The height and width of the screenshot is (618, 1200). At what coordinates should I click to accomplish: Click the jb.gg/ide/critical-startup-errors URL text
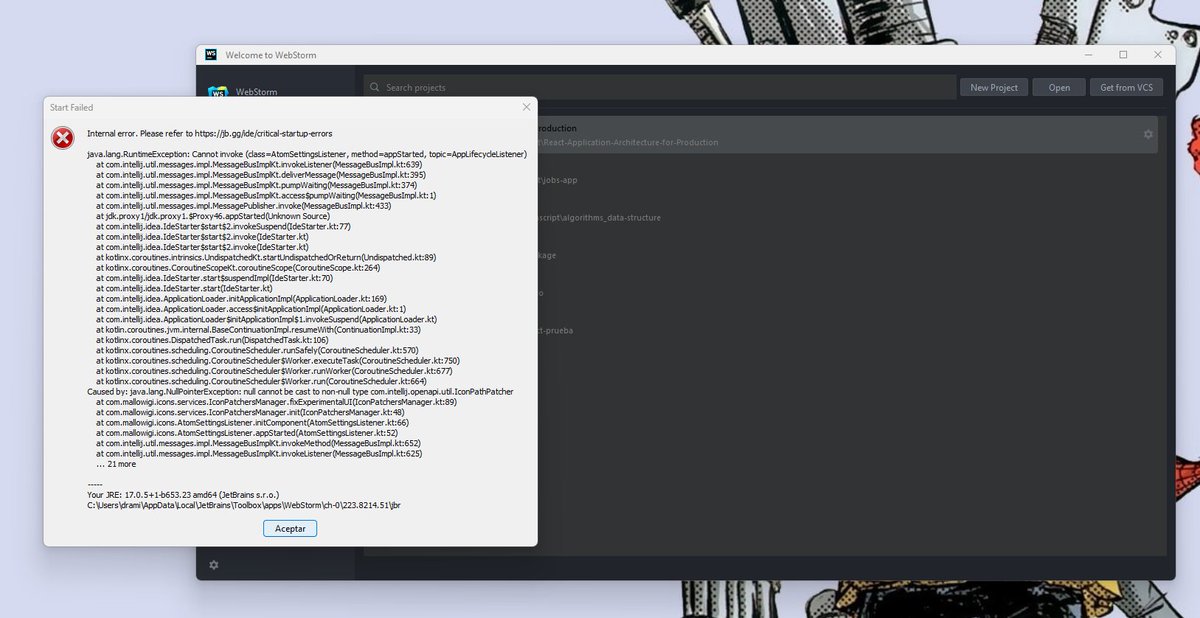[x=264, y=133]
